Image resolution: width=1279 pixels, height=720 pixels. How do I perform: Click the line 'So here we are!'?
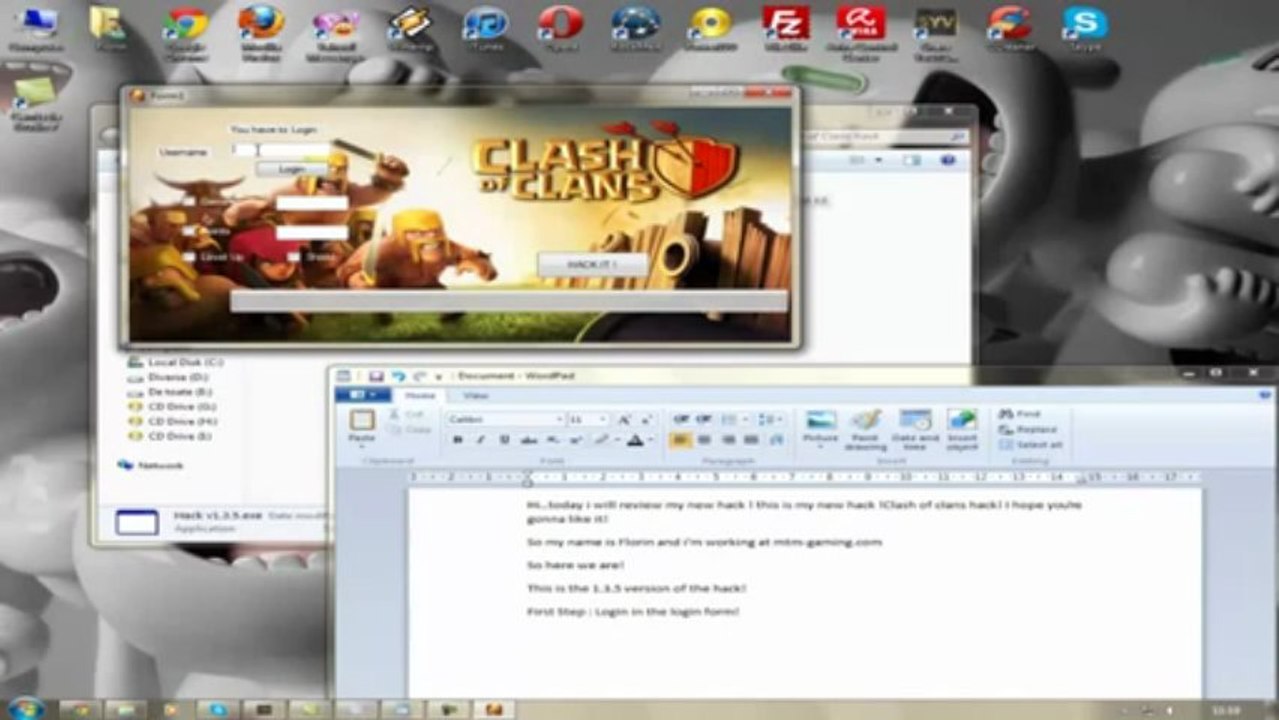[x=575, y=565]
